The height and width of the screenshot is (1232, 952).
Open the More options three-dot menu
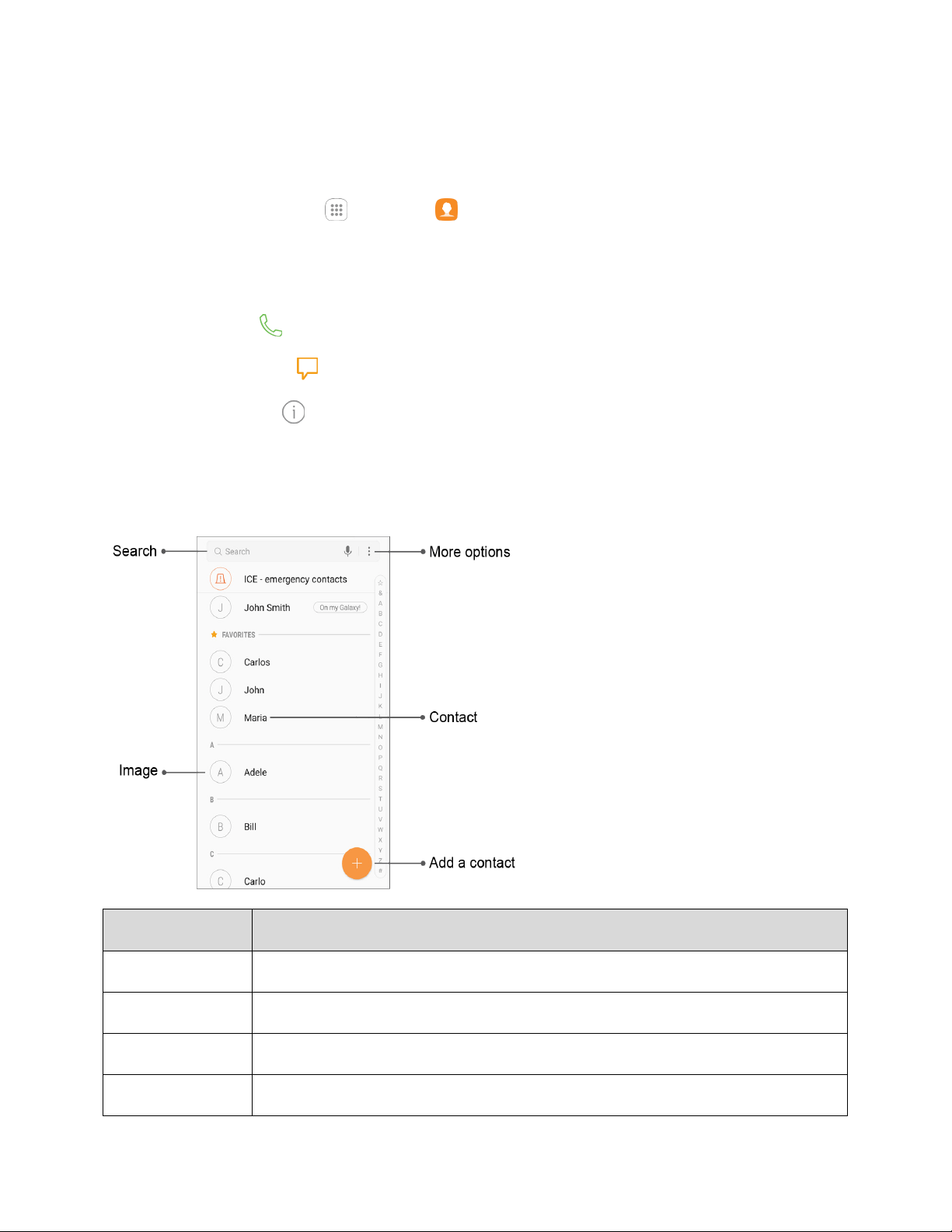[x=369, y=551]
